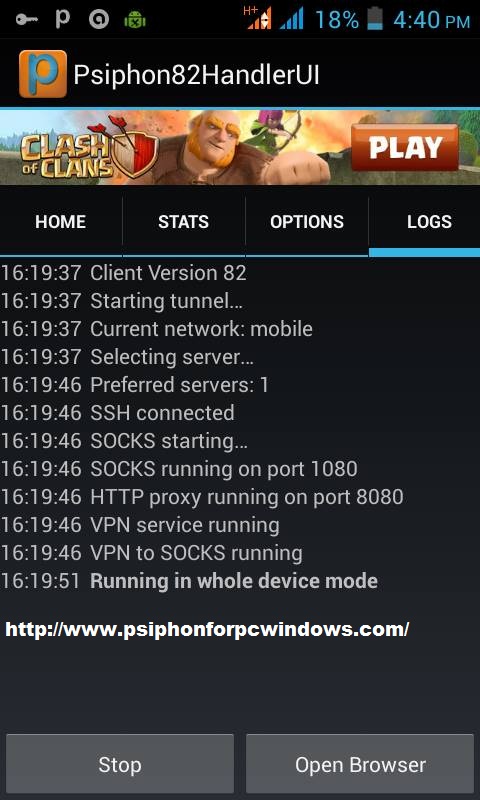Tap the battery status icon
The width and height of the screenshot is (480, 800).
pyautogui.click(x=375, y=18)
